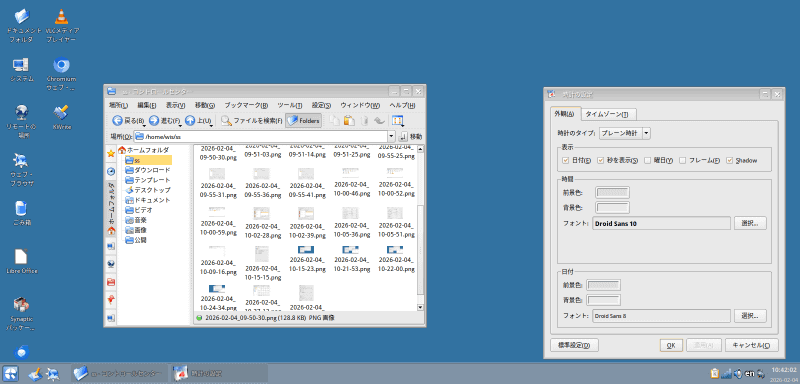The image size is (800, 384).
Task: Pick the time 背景色 background color swatch
Action: click(613, 208)
